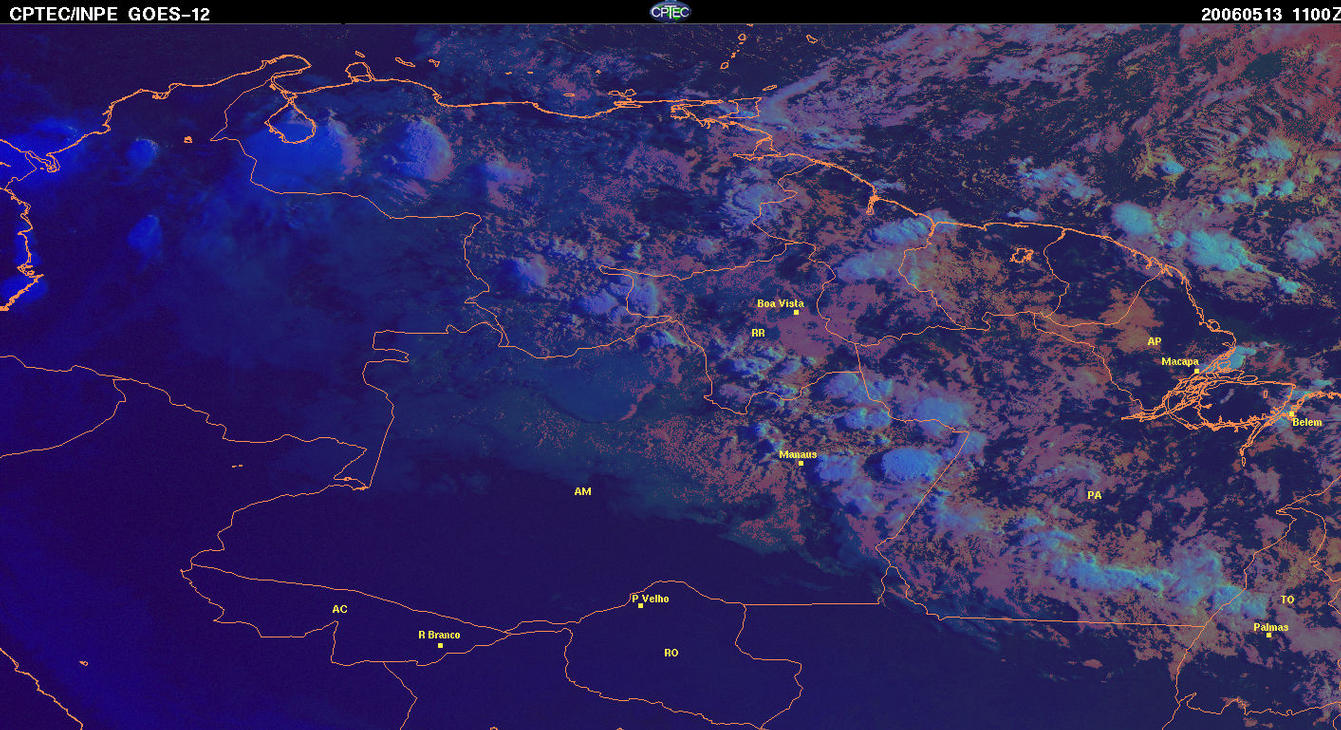Click the Macapa city marker square
This screenshot has height=730, width=1341.
[1196, 370]
